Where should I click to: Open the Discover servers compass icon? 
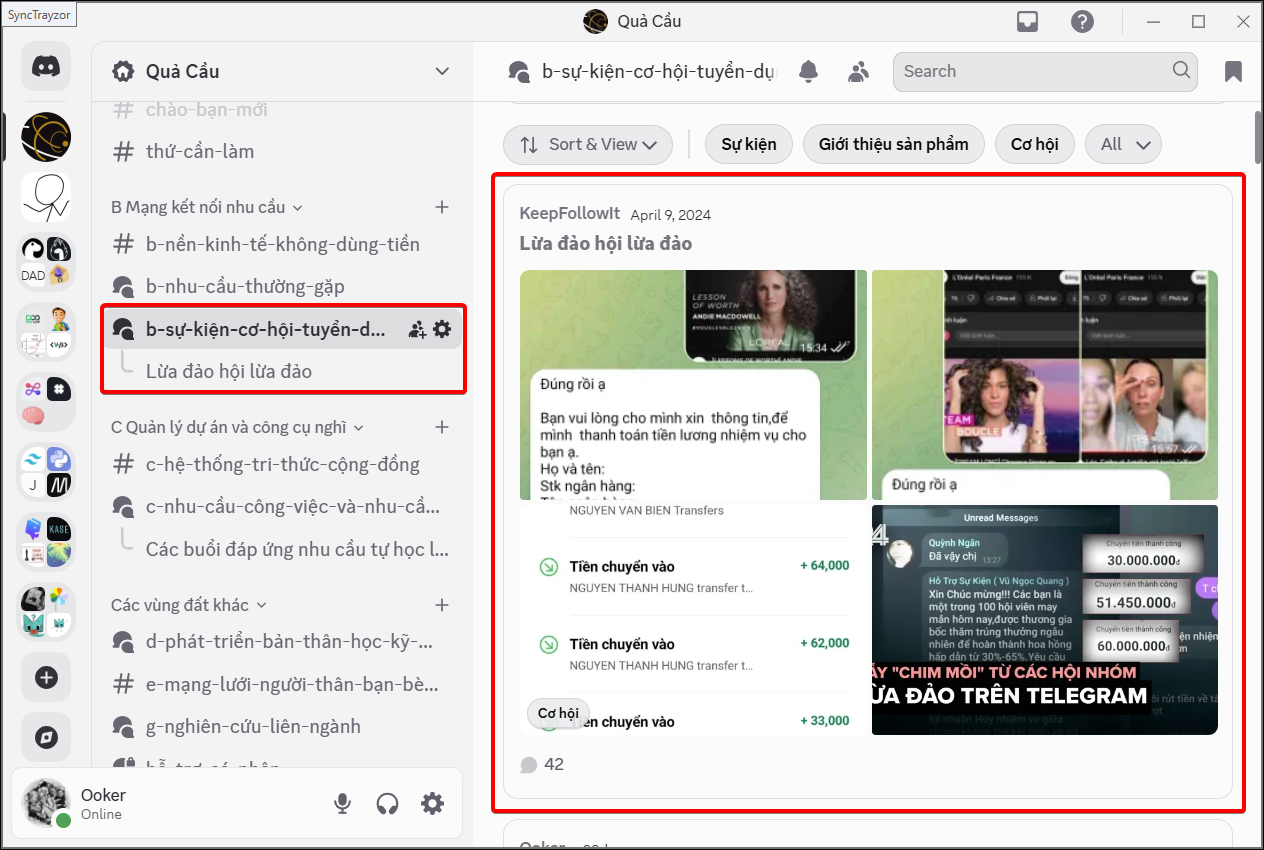[46, 737]
